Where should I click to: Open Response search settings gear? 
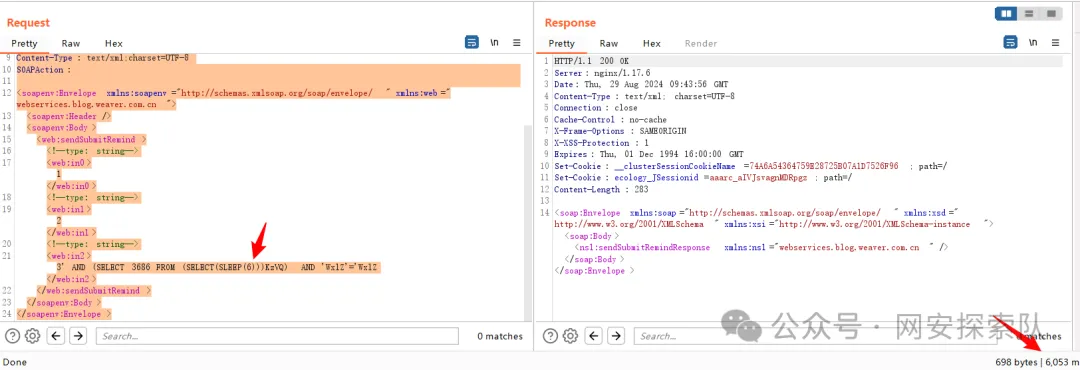coord(571,336)
